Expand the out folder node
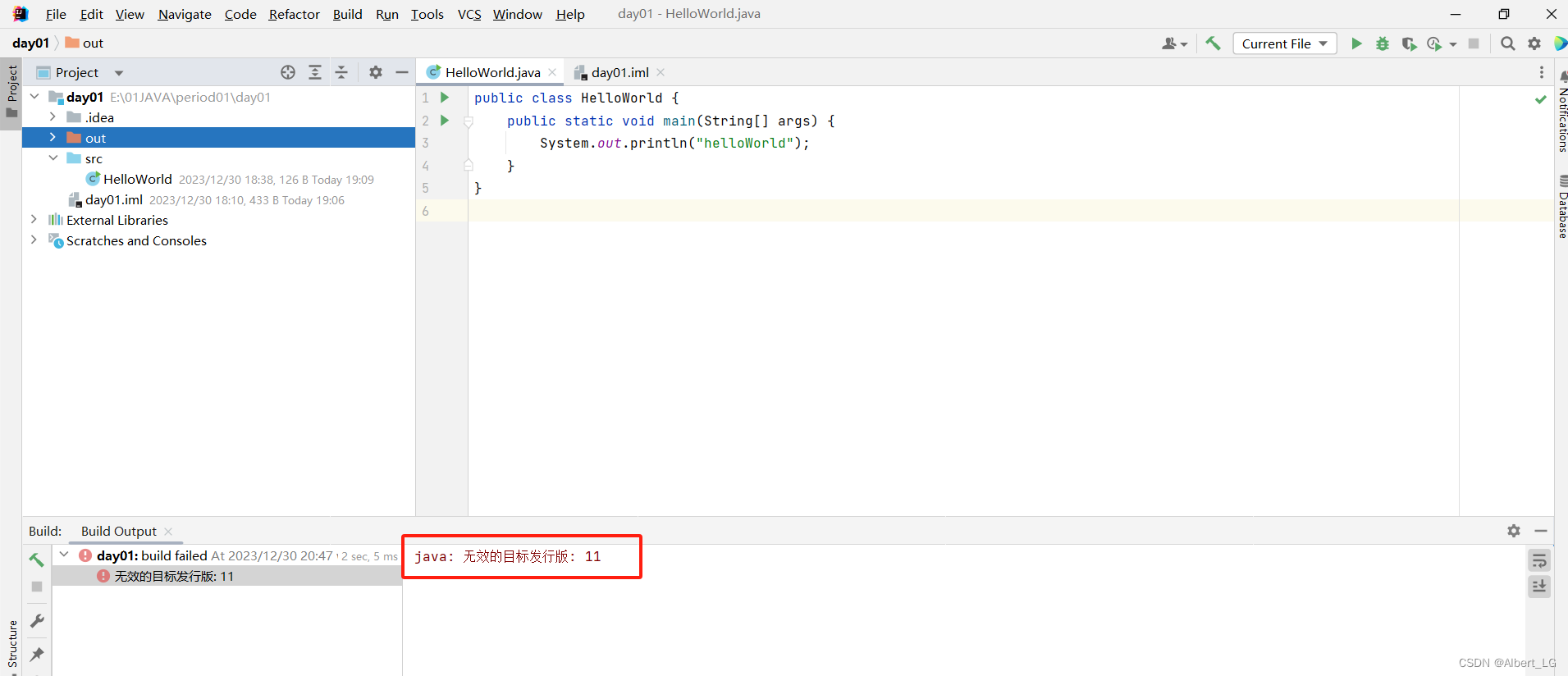Viewport: 1568px width, 676px height. click(x=53, y=138)
